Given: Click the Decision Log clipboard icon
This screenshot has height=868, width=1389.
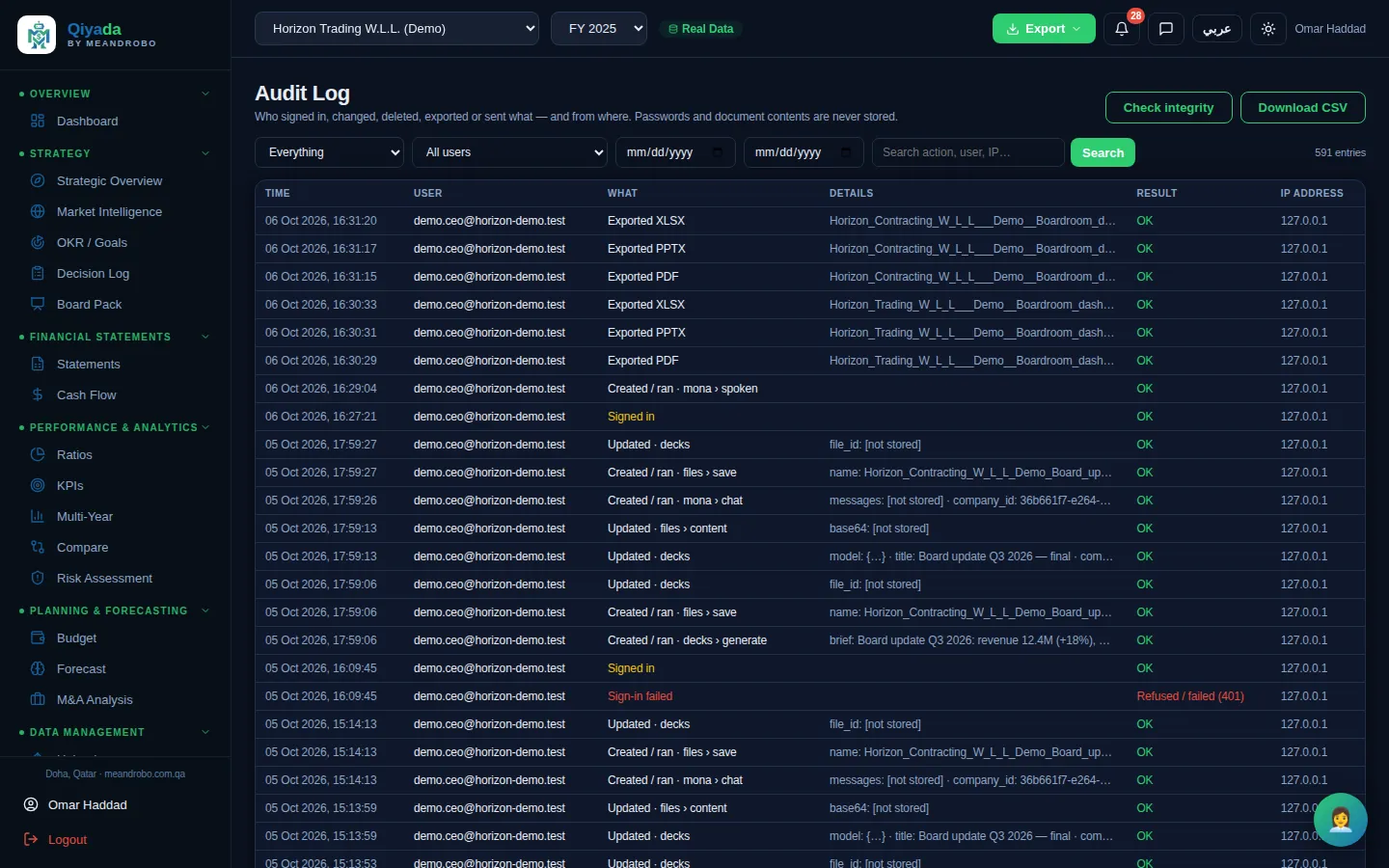Looking at the screenshot, I should coord(38,274).
